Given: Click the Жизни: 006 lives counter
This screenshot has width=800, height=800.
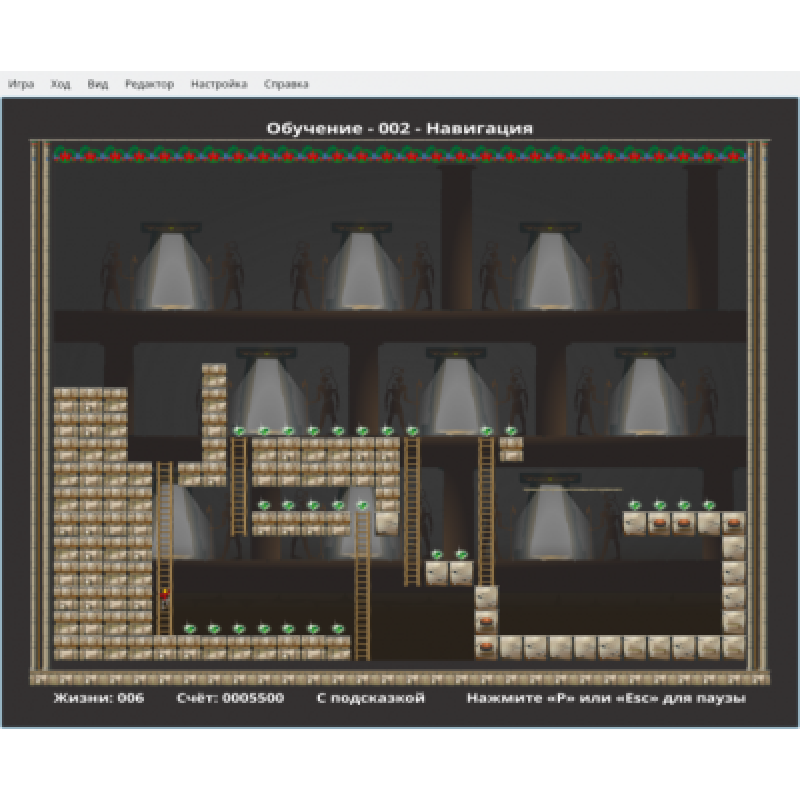Looking at the screenshot, I should point(98,698).
